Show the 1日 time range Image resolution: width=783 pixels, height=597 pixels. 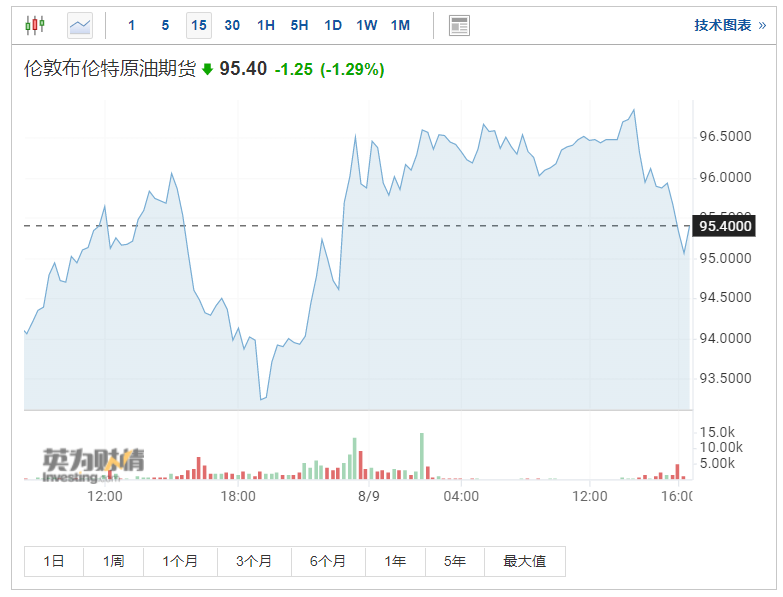pyautogui.click(x=54, y=562)
